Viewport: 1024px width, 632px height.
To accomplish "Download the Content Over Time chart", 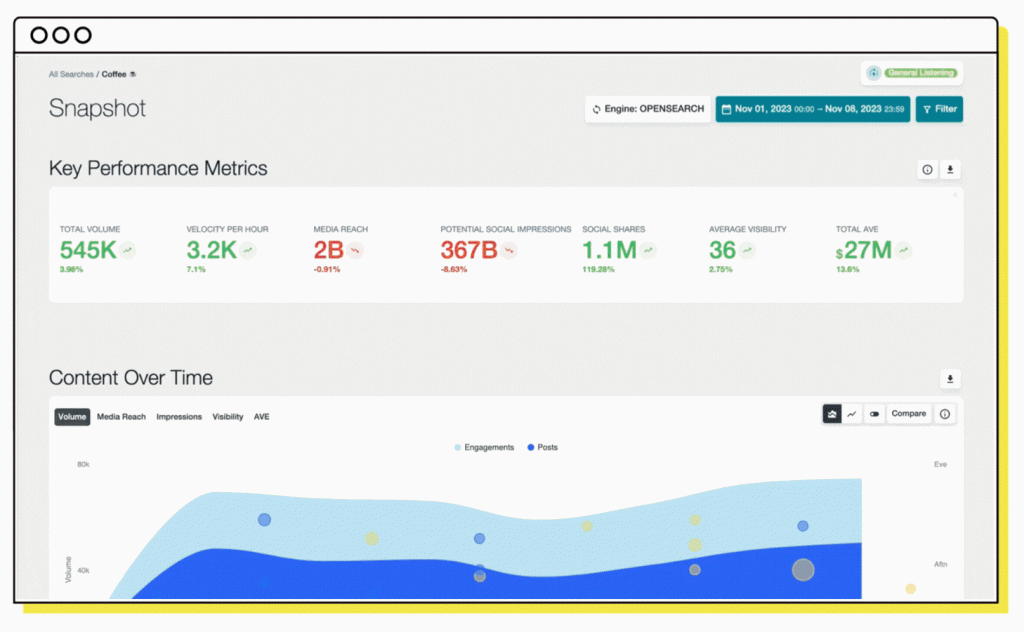I will point(951,379).
